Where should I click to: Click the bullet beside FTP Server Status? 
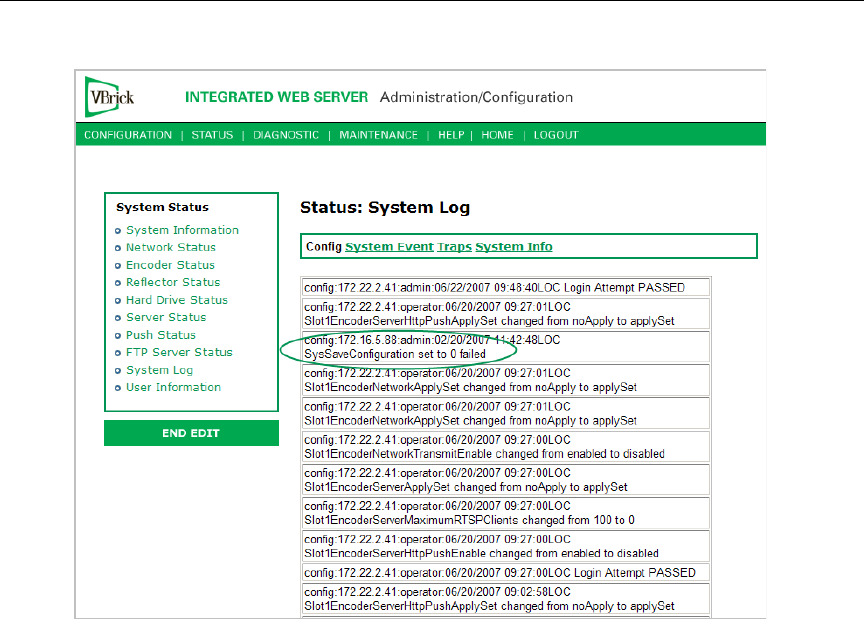click(117, 353)
